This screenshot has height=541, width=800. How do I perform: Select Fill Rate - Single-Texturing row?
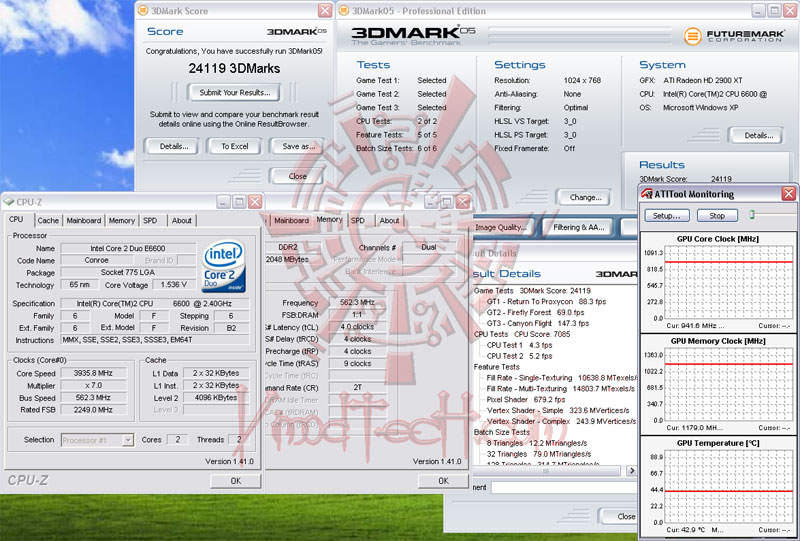point(561,378)
